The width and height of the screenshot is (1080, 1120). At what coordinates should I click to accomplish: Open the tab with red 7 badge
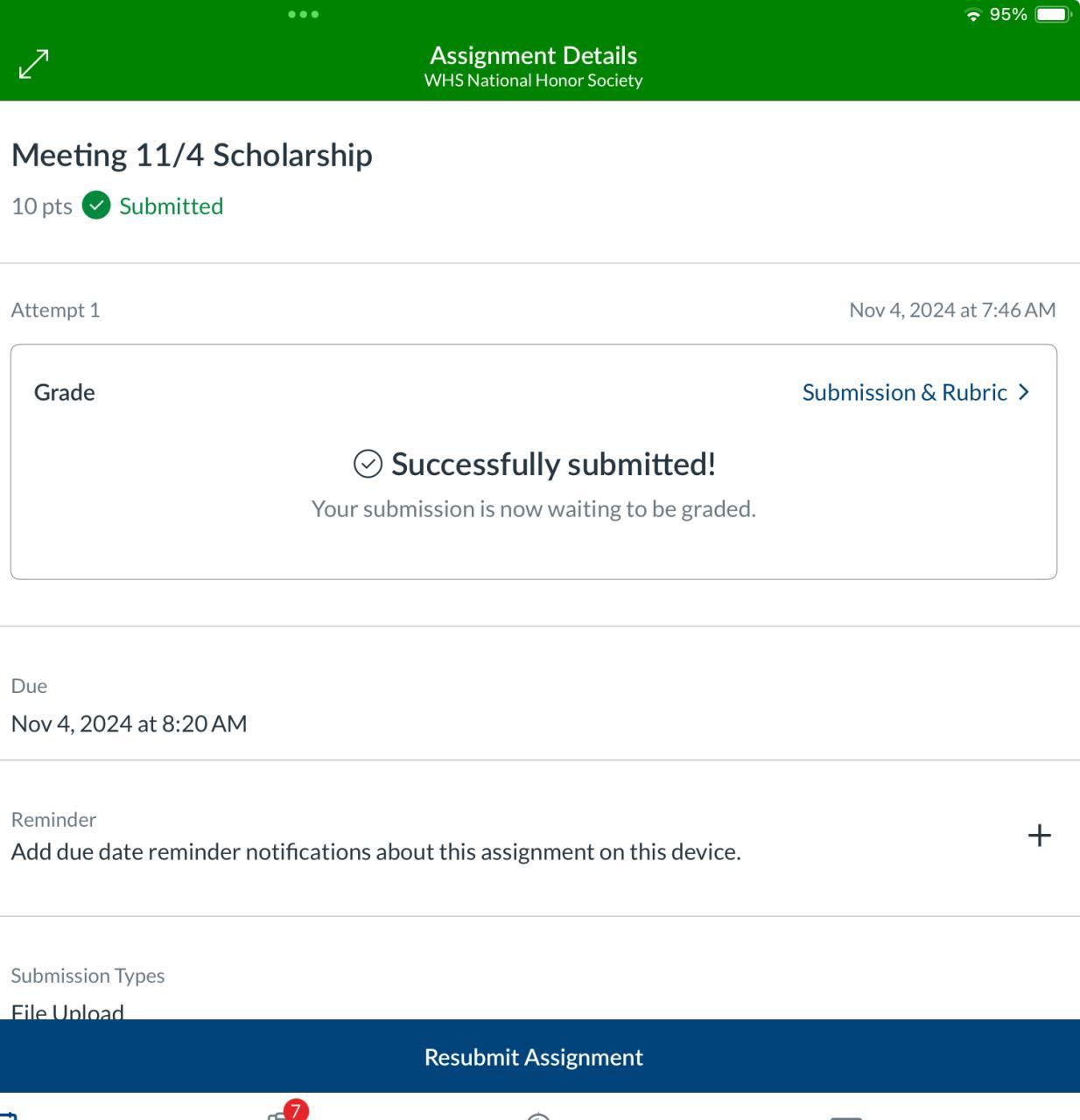tap(280, 1115)
